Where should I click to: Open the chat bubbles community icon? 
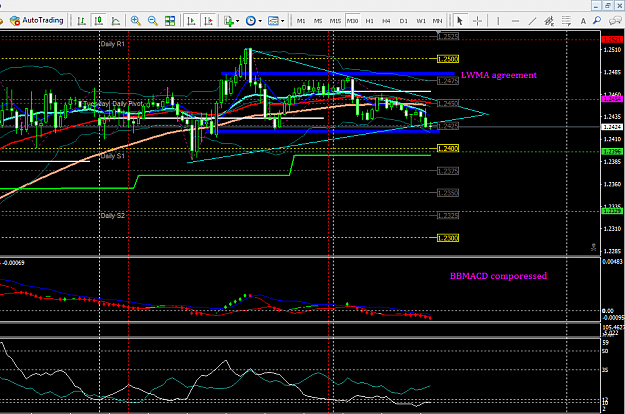coord(615,21)
